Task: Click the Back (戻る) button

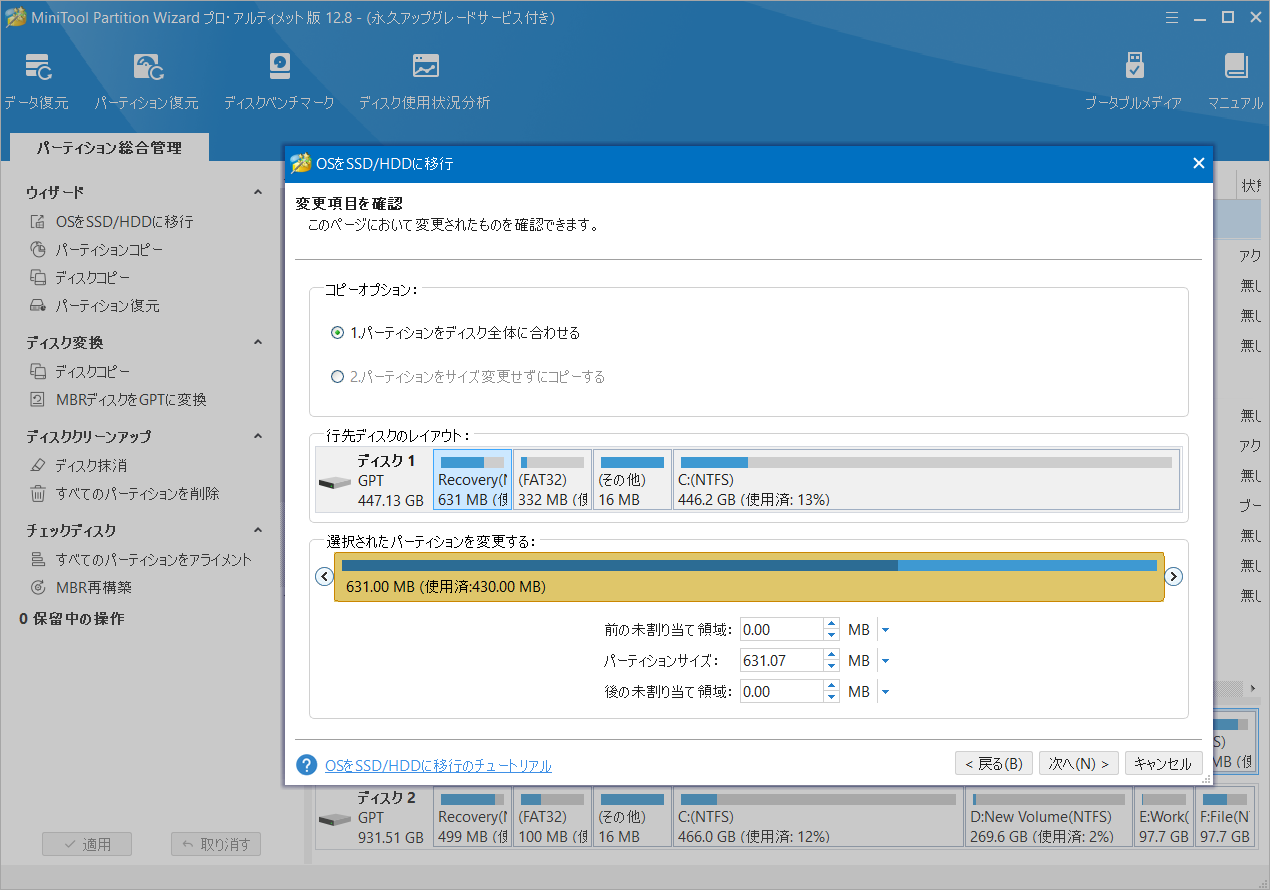Action: point(994,764)
